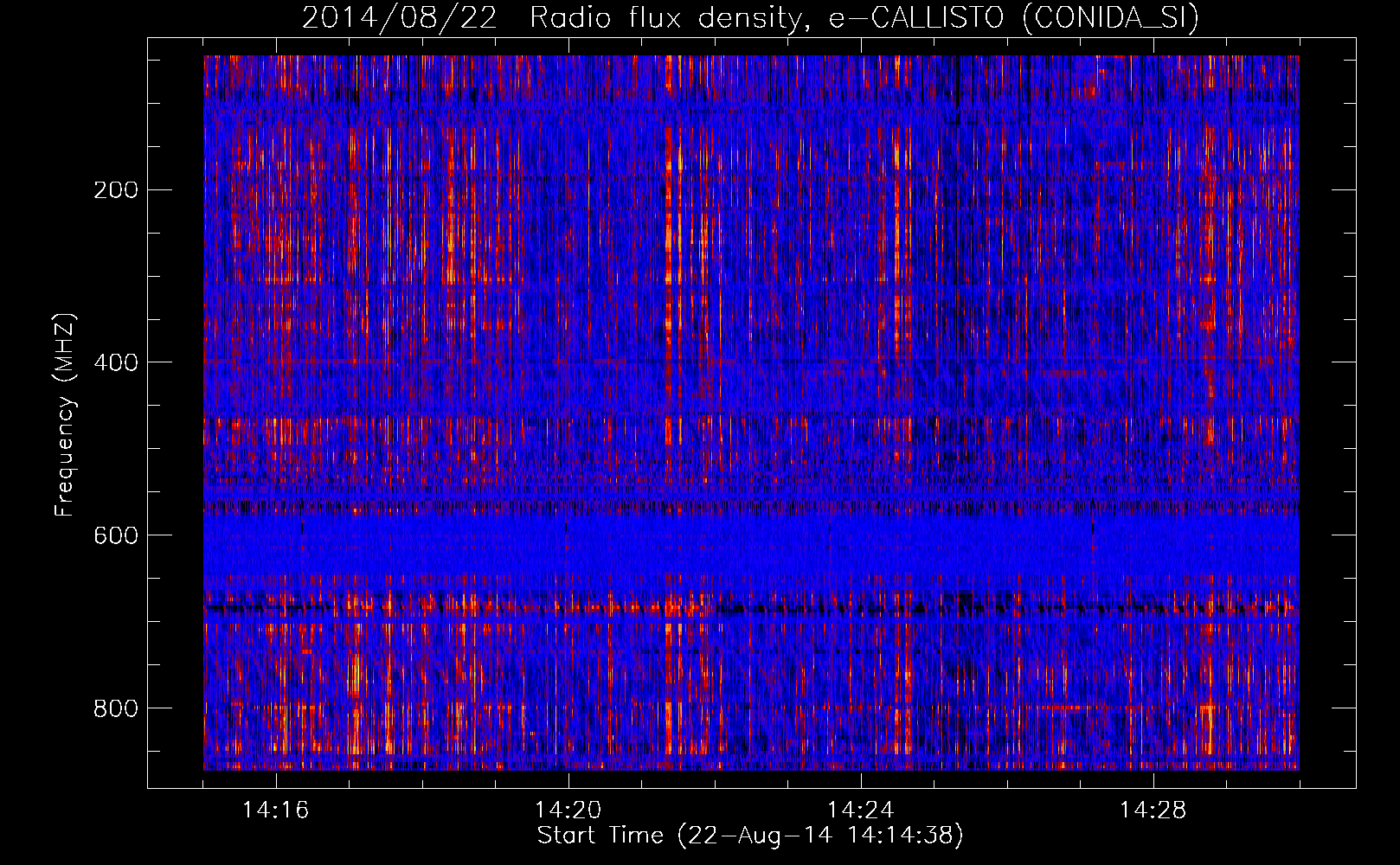
Task: Click the plot title 'Radio flux density, e-CALLISTO (CONIDA_SI)'
Action: [x=864, y=17]
